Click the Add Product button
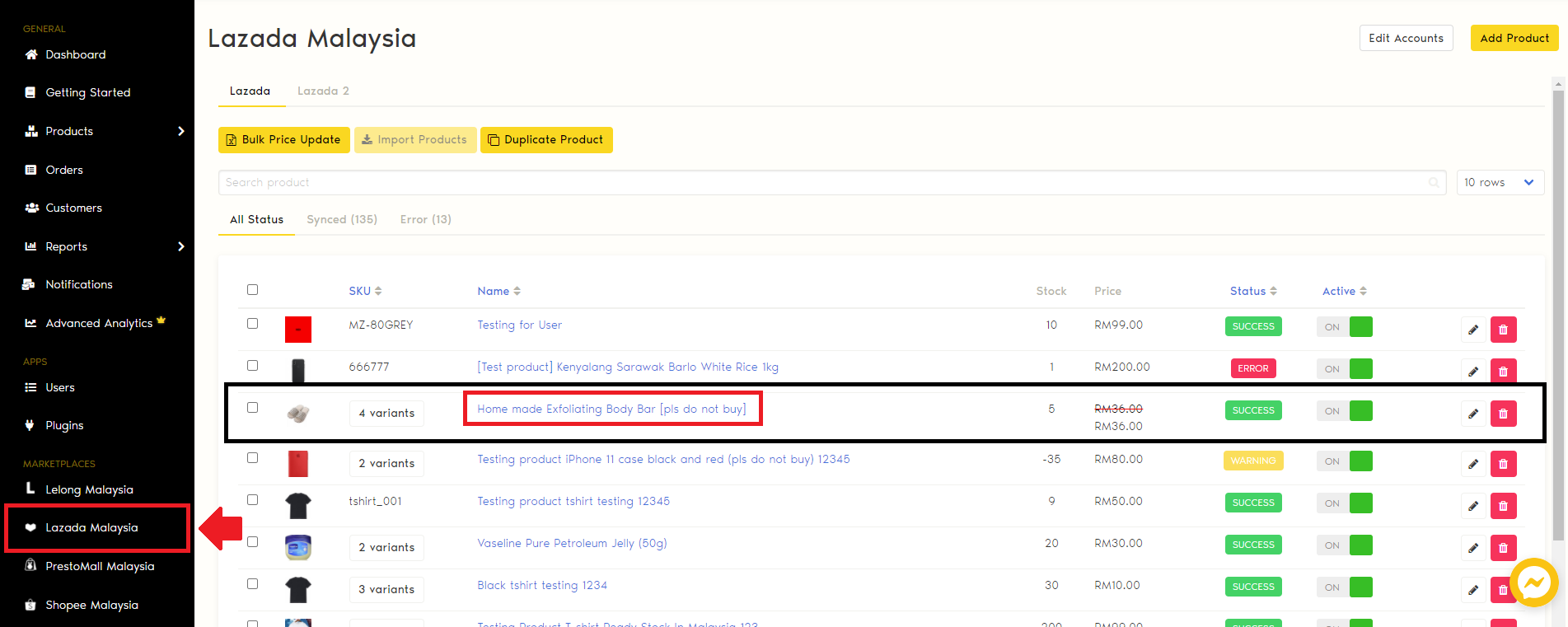 coord(1514,38)
